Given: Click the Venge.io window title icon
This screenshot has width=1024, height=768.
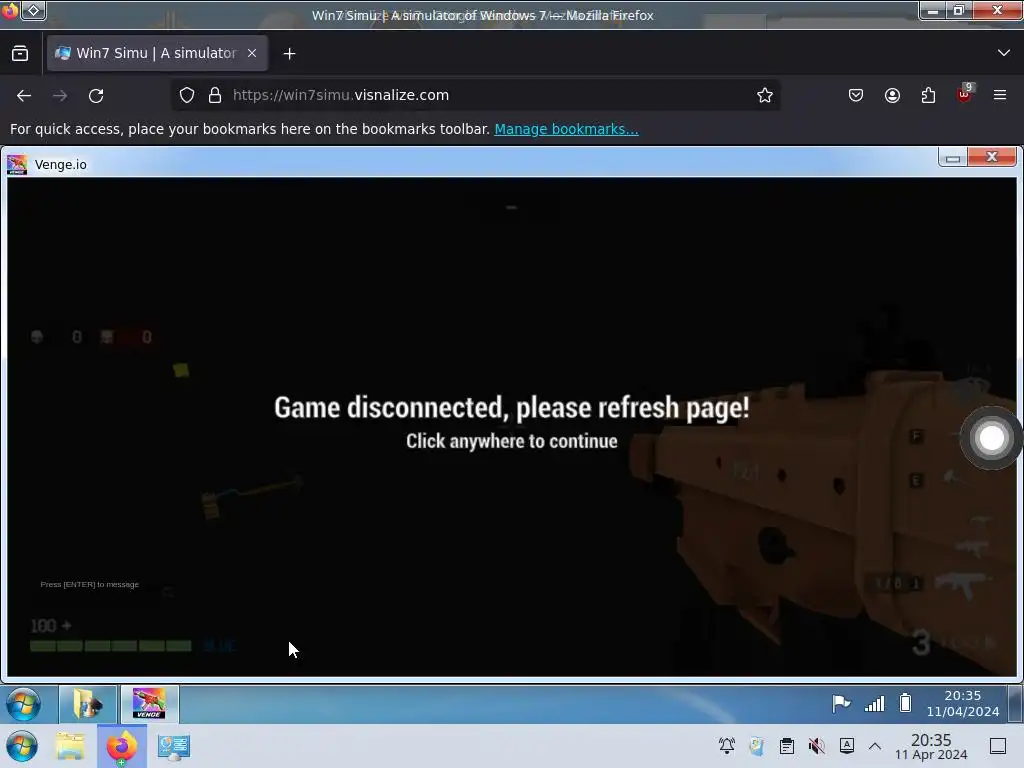Looking at the screenshot, I should (17, 165).
